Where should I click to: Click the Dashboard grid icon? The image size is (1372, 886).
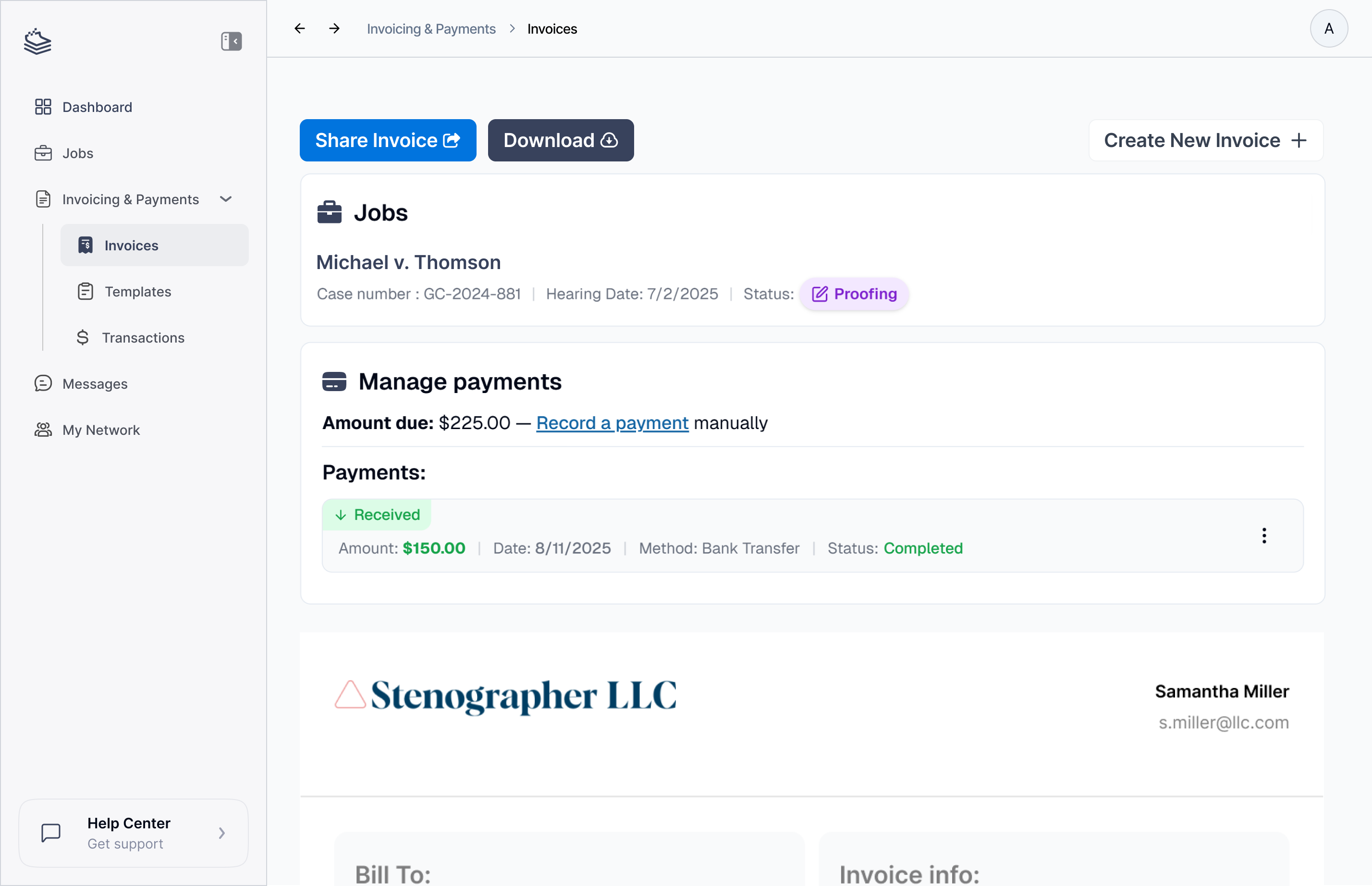click(x=43, y=107)
